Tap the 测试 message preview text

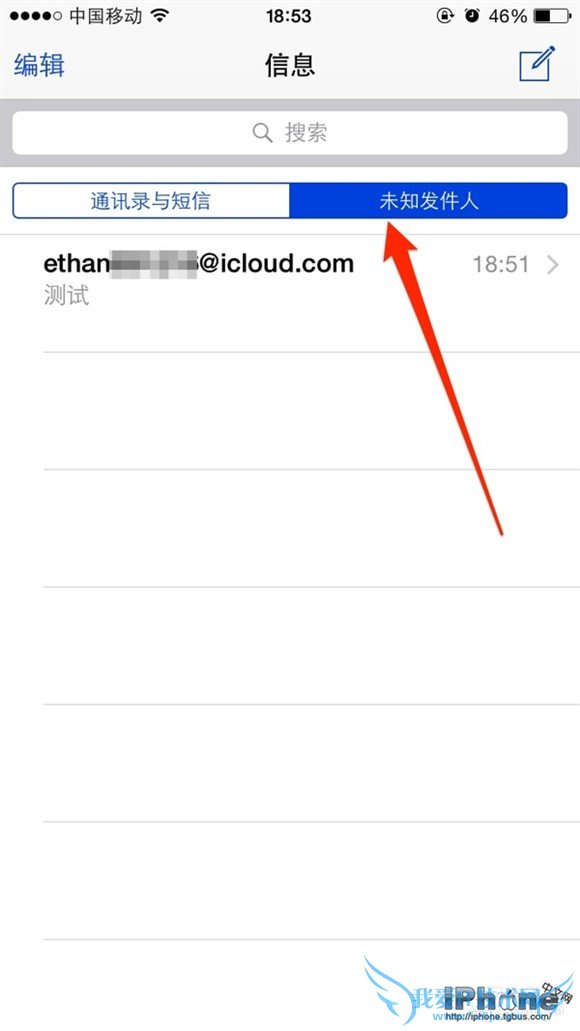coord(66,295)
